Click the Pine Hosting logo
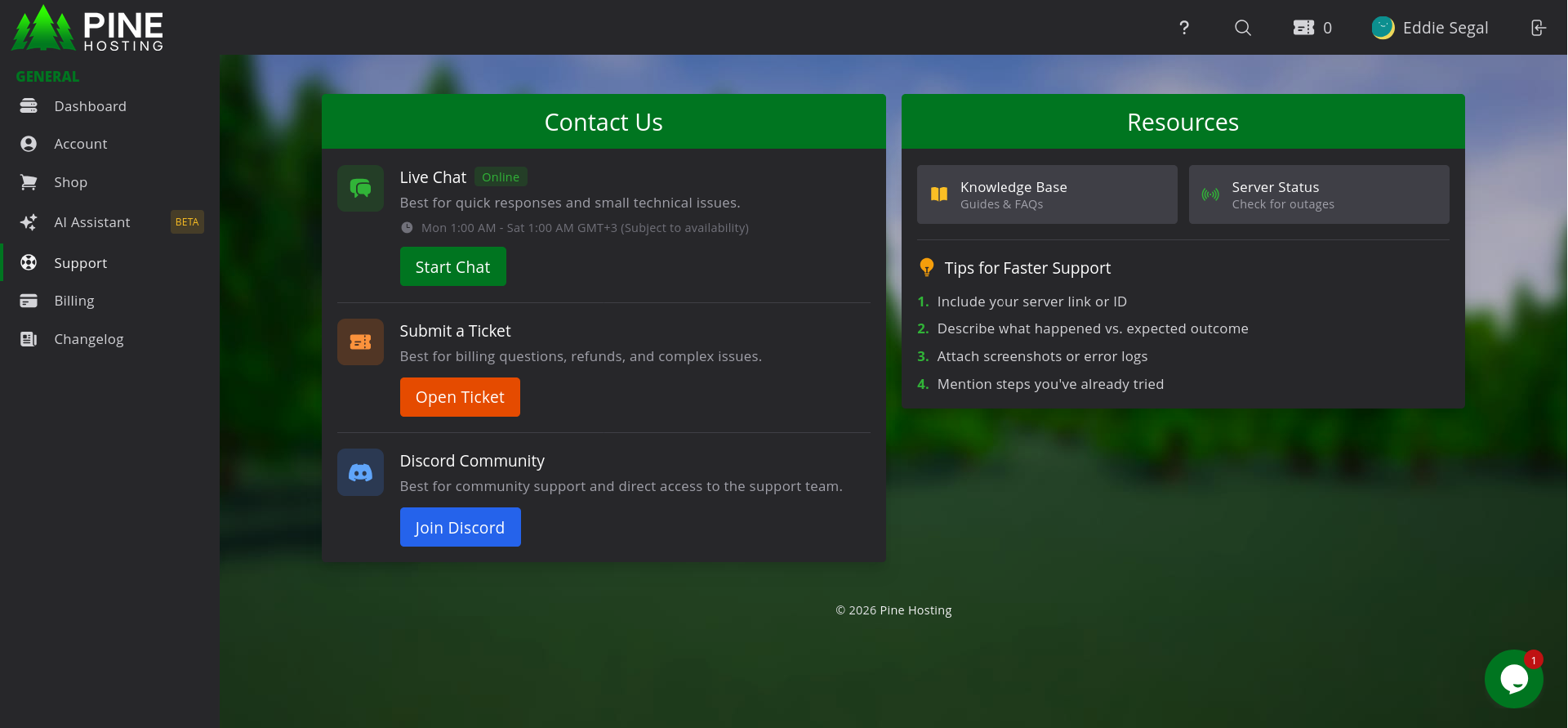The image size is (1568, 728). click(87, 29)
